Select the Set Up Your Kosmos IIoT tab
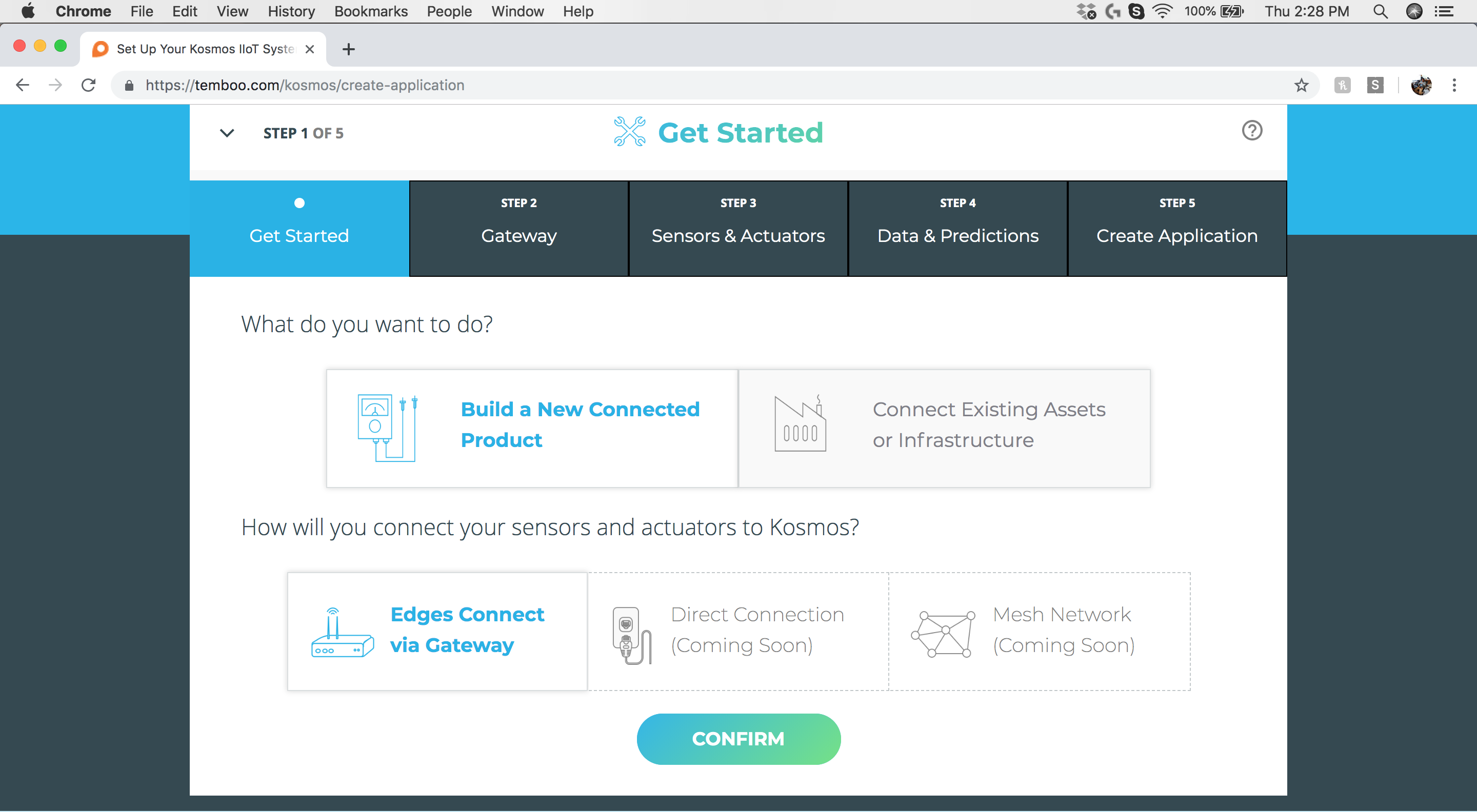The width and height of the screenshot is (1477, 812). click(204, 49)
